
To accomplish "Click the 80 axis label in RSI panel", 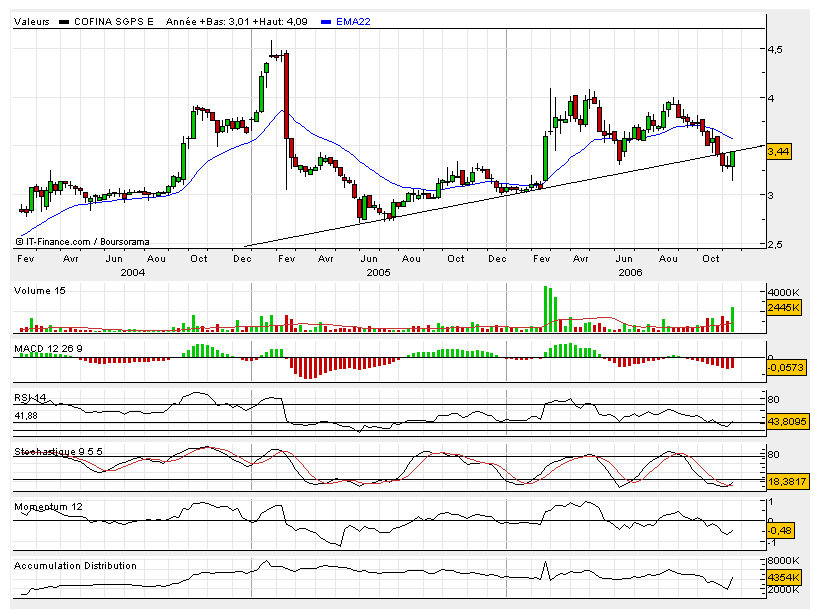I will [773, 400].
